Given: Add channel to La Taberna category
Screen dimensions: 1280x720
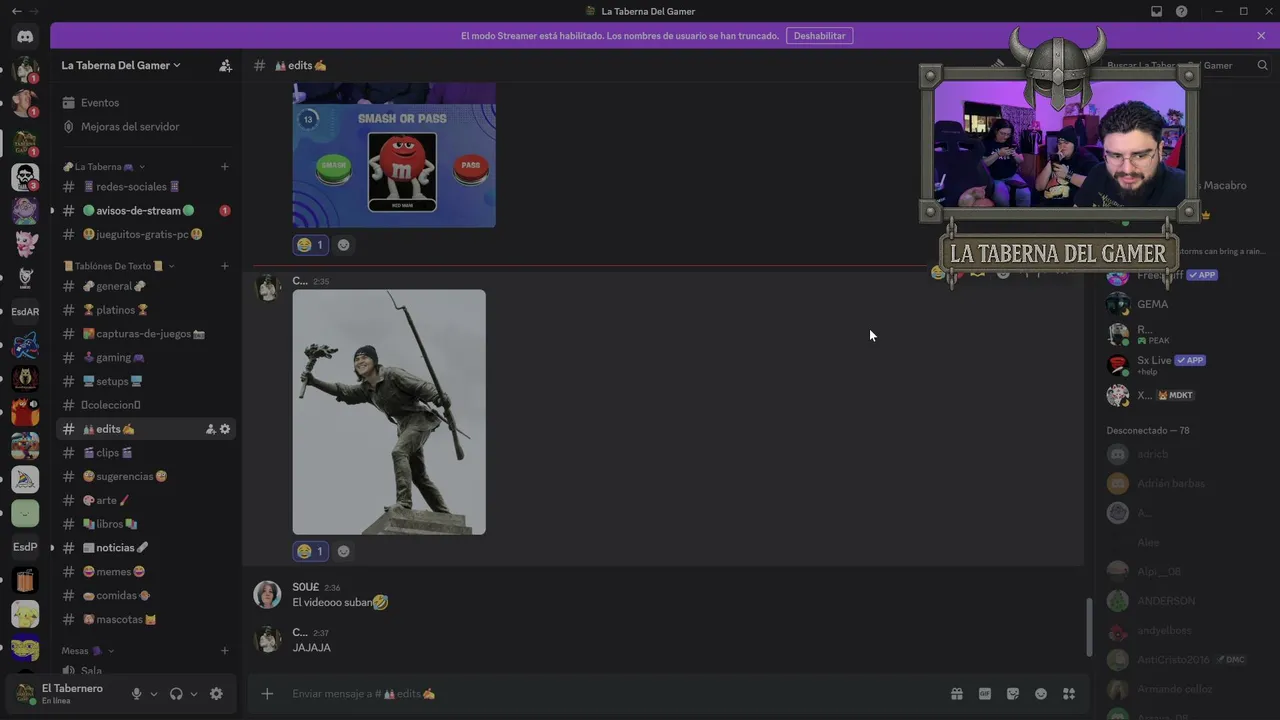Looking at the screenshot, I should click(225, 167).
